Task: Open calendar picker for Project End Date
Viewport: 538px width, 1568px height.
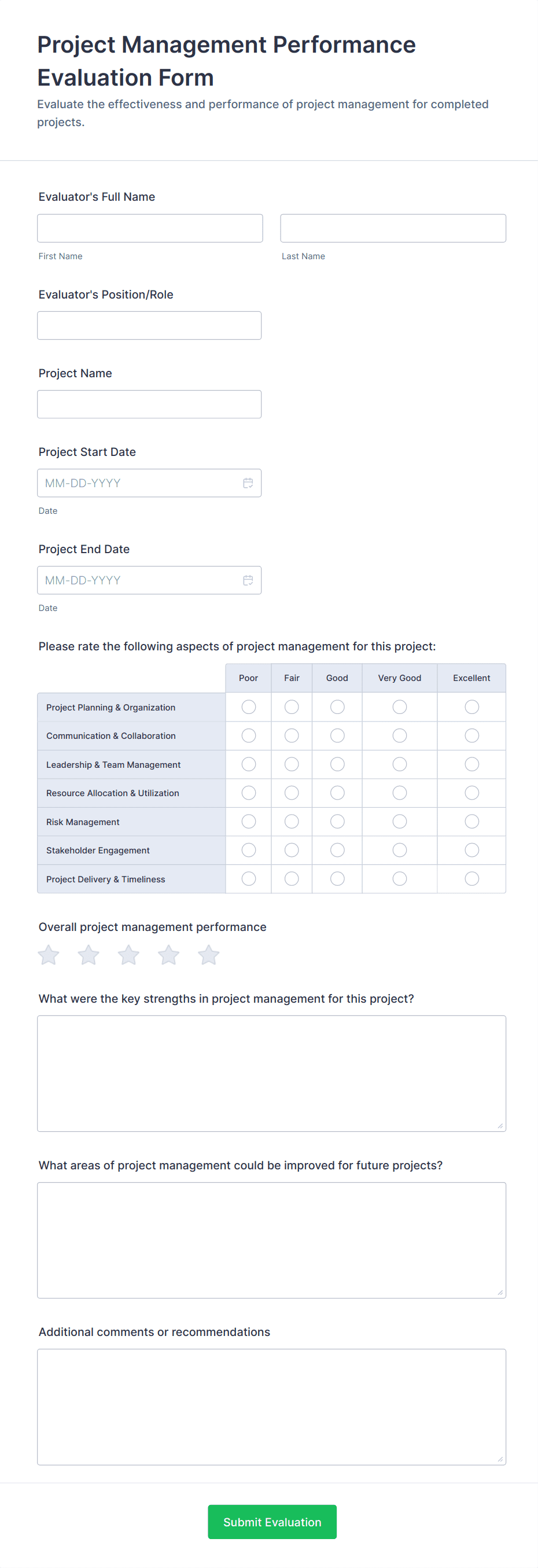Action: [248, 580]
